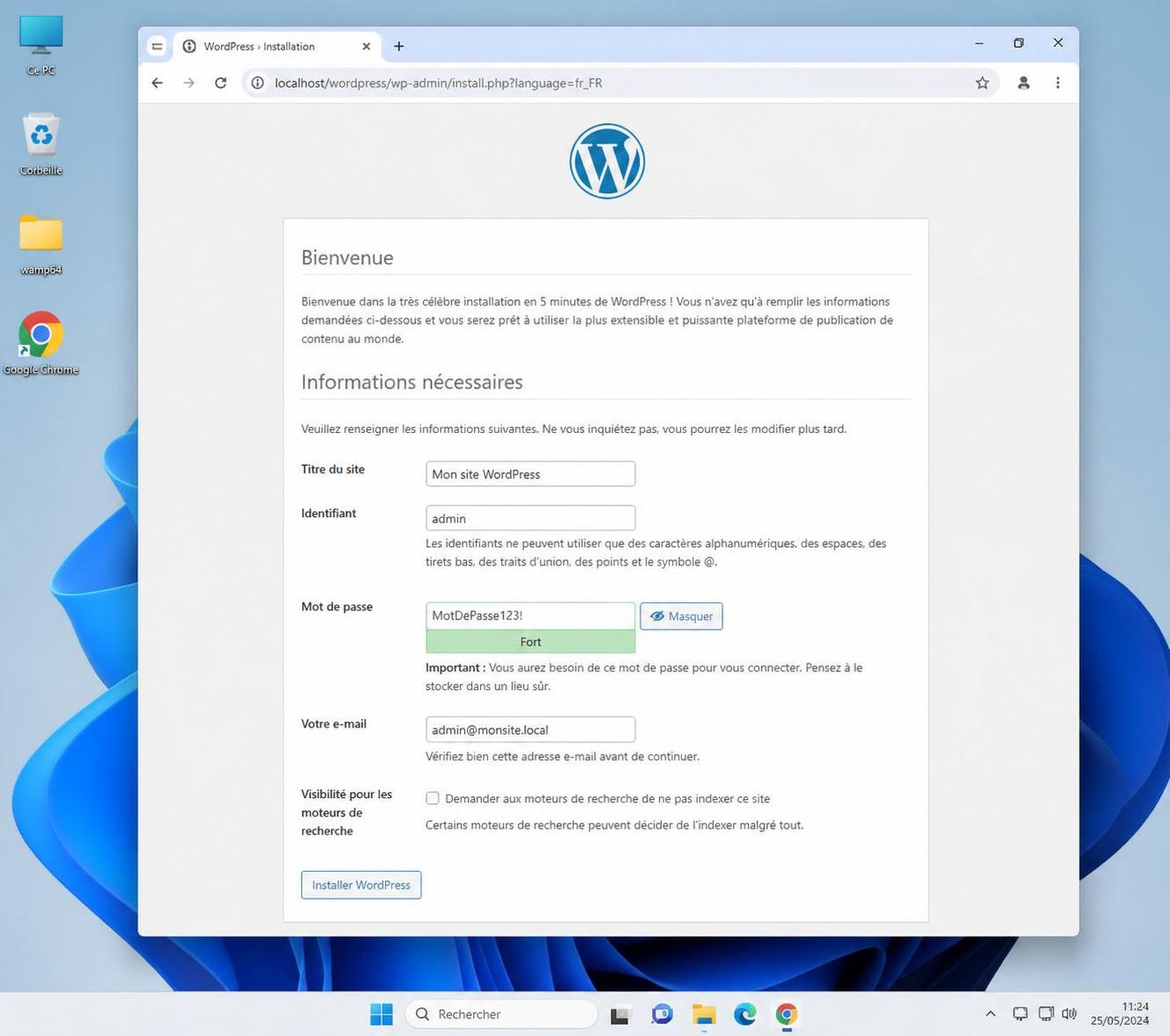Show hidden system tray icons
The image size is (1170, 1036).
coord(990,1014)
